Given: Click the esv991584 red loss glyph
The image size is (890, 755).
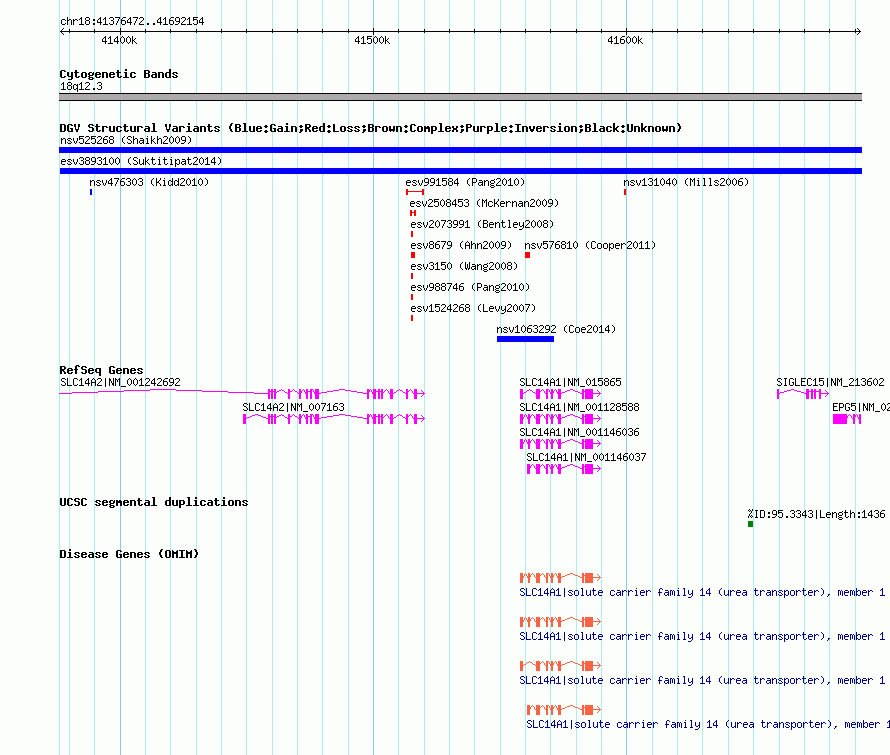Looking at the screenshot, I should 415,192.
